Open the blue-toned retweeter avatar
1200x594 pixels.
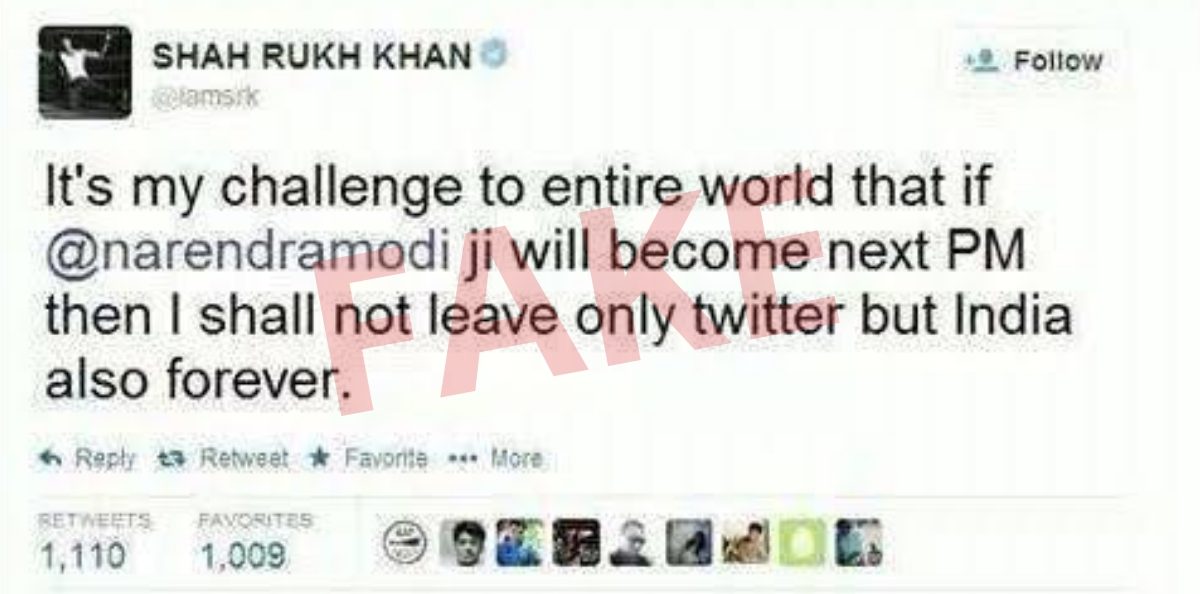pos(520,543)
